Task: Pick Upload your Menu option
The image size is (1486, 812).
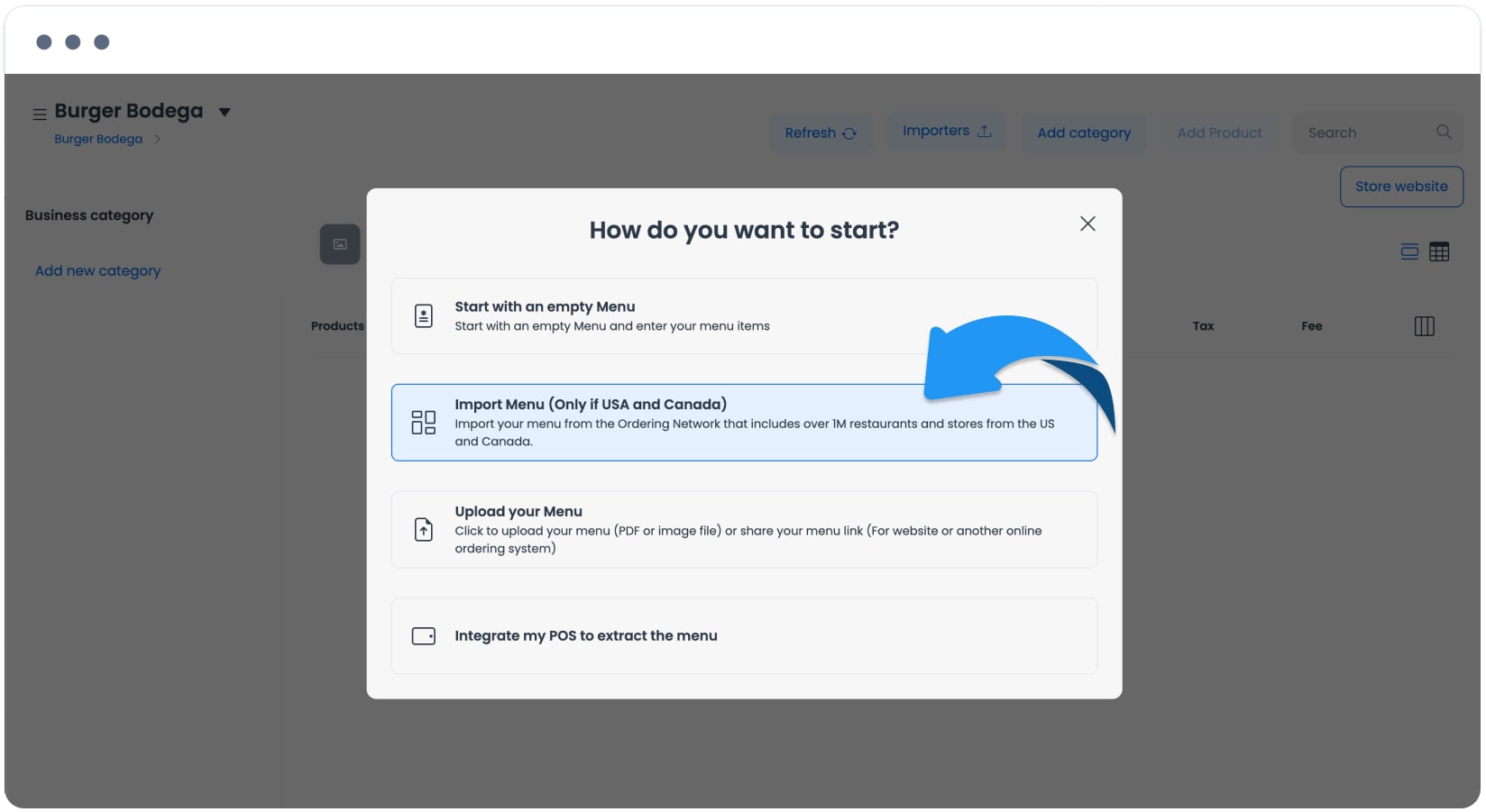Action: [744, 530]
